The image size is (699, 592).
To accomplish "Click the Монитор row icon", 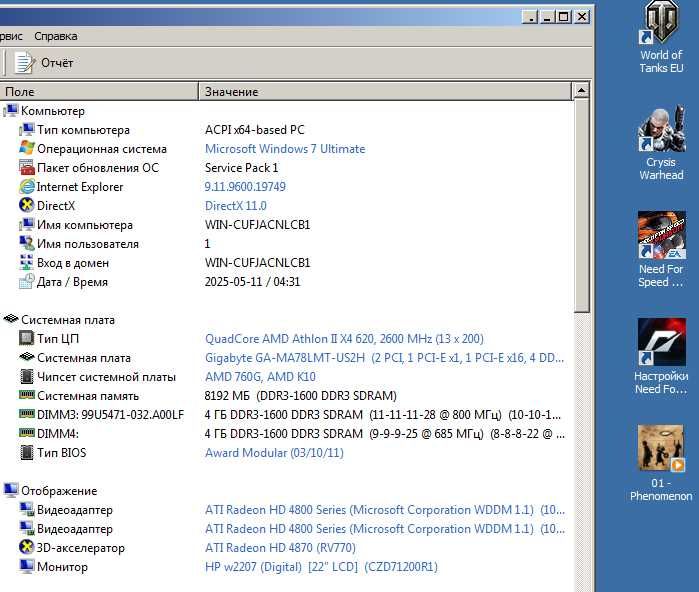I will click(x=27, y=567).
